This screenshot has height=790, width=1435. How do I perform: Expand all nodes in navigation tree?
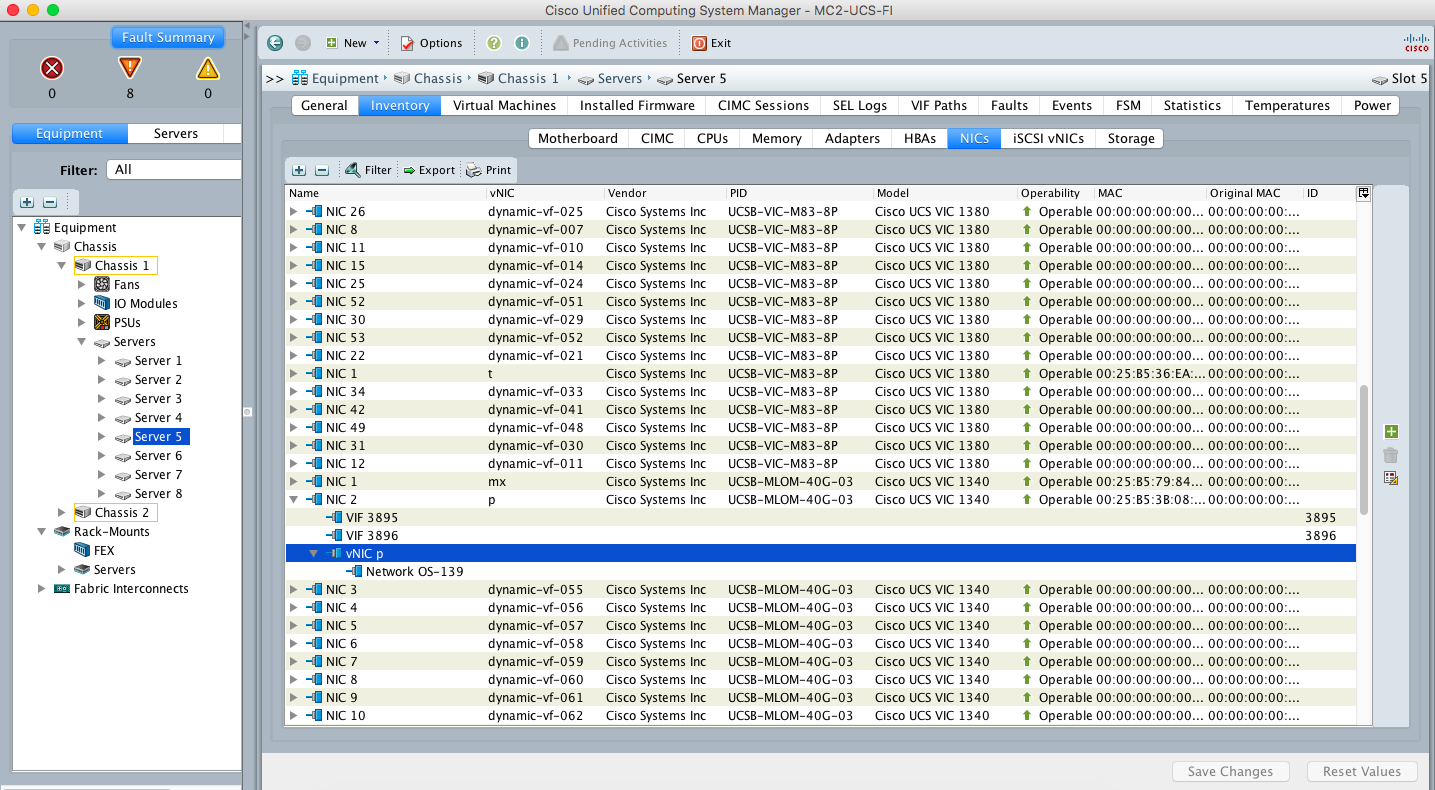(x=27, y=202)
